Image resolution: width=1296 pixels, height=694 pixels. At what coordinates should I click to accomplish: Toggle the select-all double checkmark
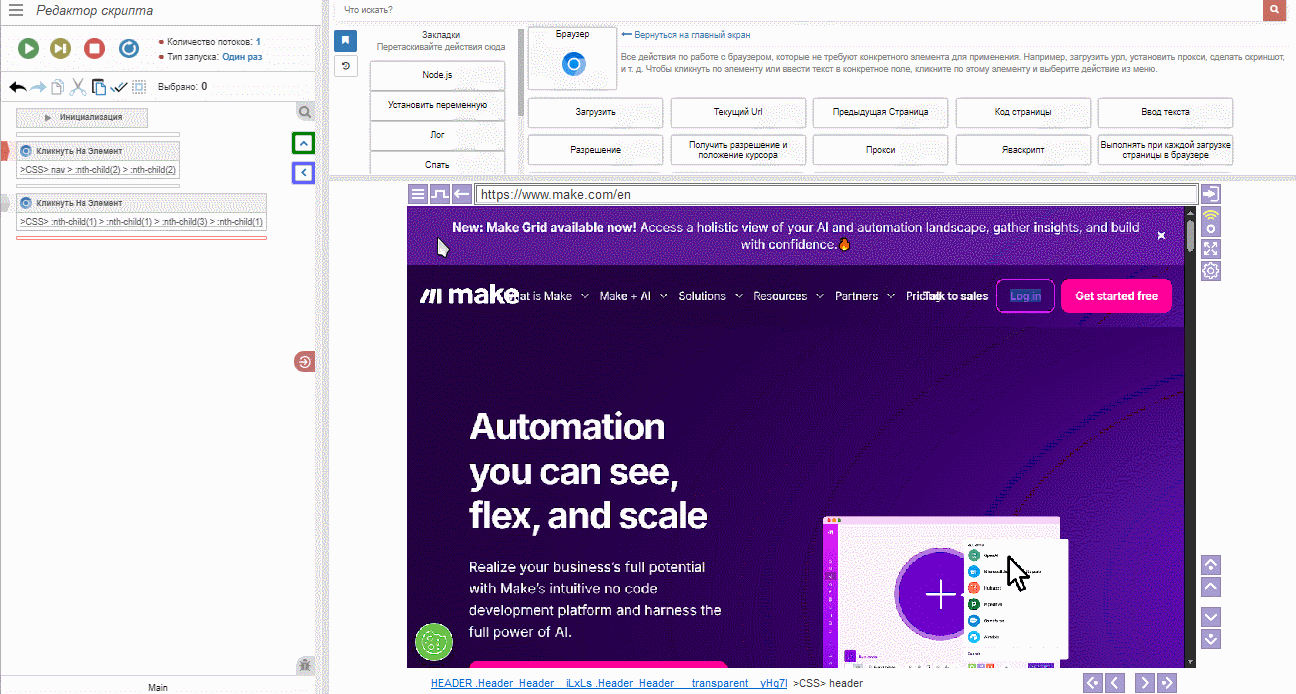(119, 87)
